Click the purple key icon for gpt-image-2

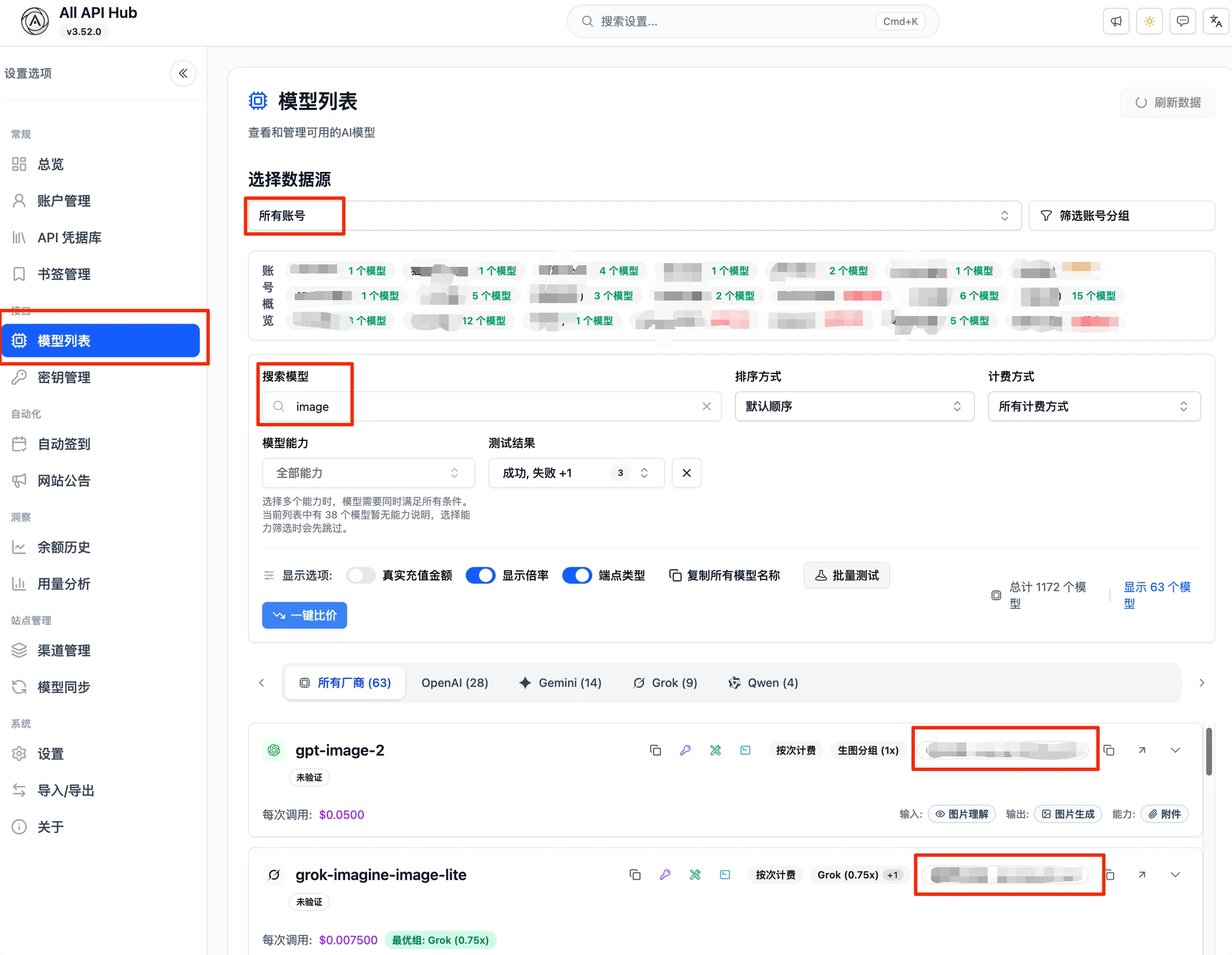(685, 750)
